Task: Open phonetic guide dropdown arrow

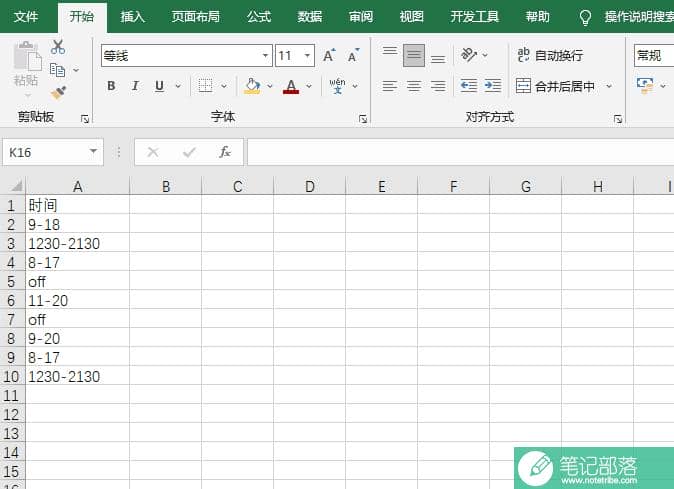Action: [355, 86]
